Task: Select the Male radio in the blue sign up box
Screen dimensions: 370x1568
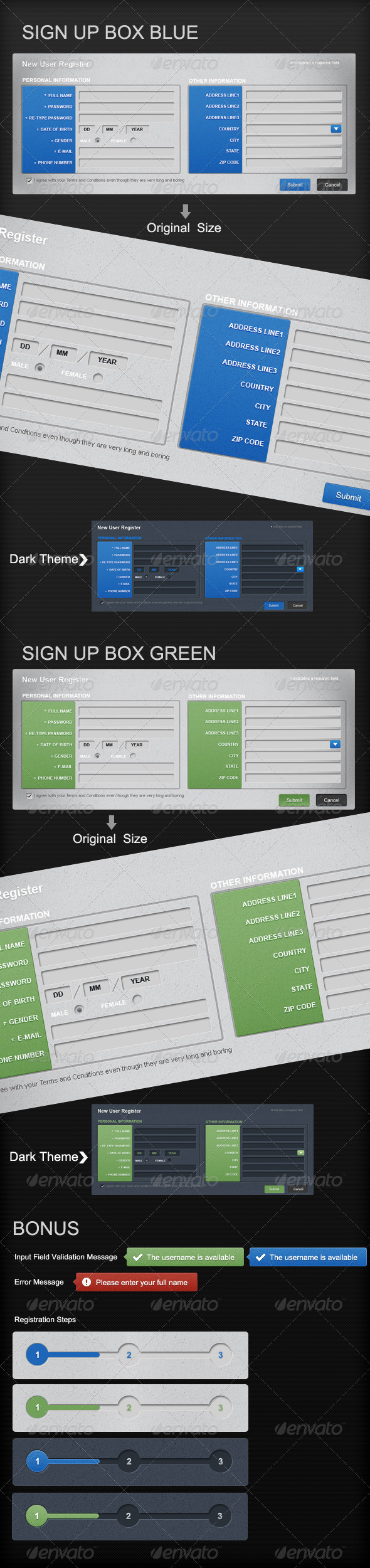Action: click(x=97, y=140)
